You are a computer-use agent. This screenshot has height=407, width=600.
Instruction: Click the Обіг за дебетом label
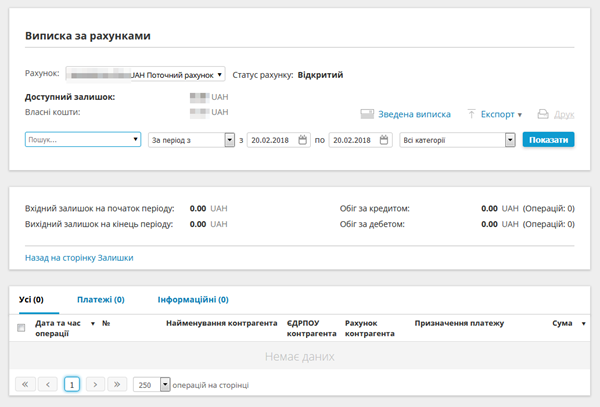372,224
